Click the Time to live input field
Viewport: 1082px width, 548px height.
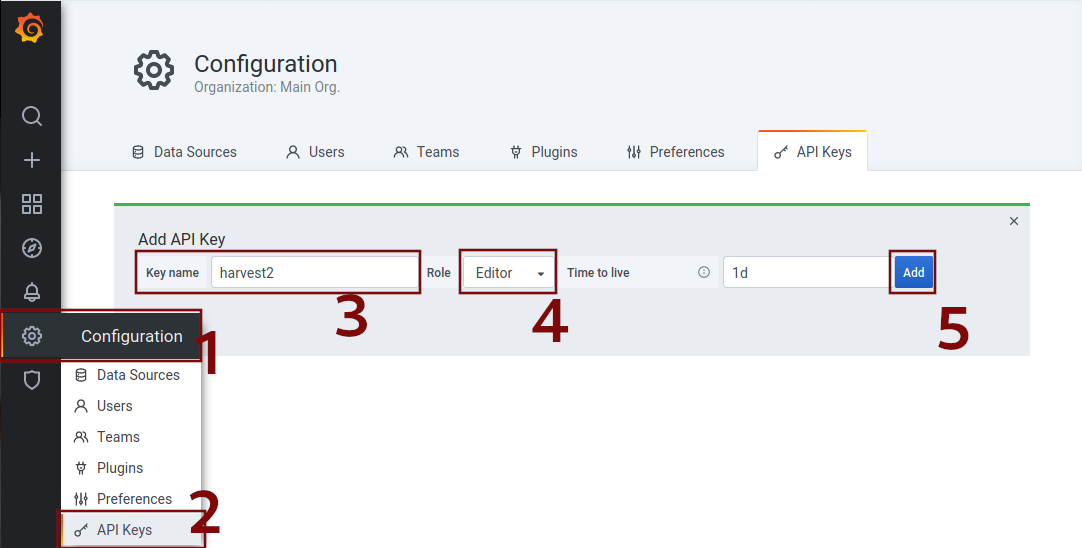coord(805,272)
